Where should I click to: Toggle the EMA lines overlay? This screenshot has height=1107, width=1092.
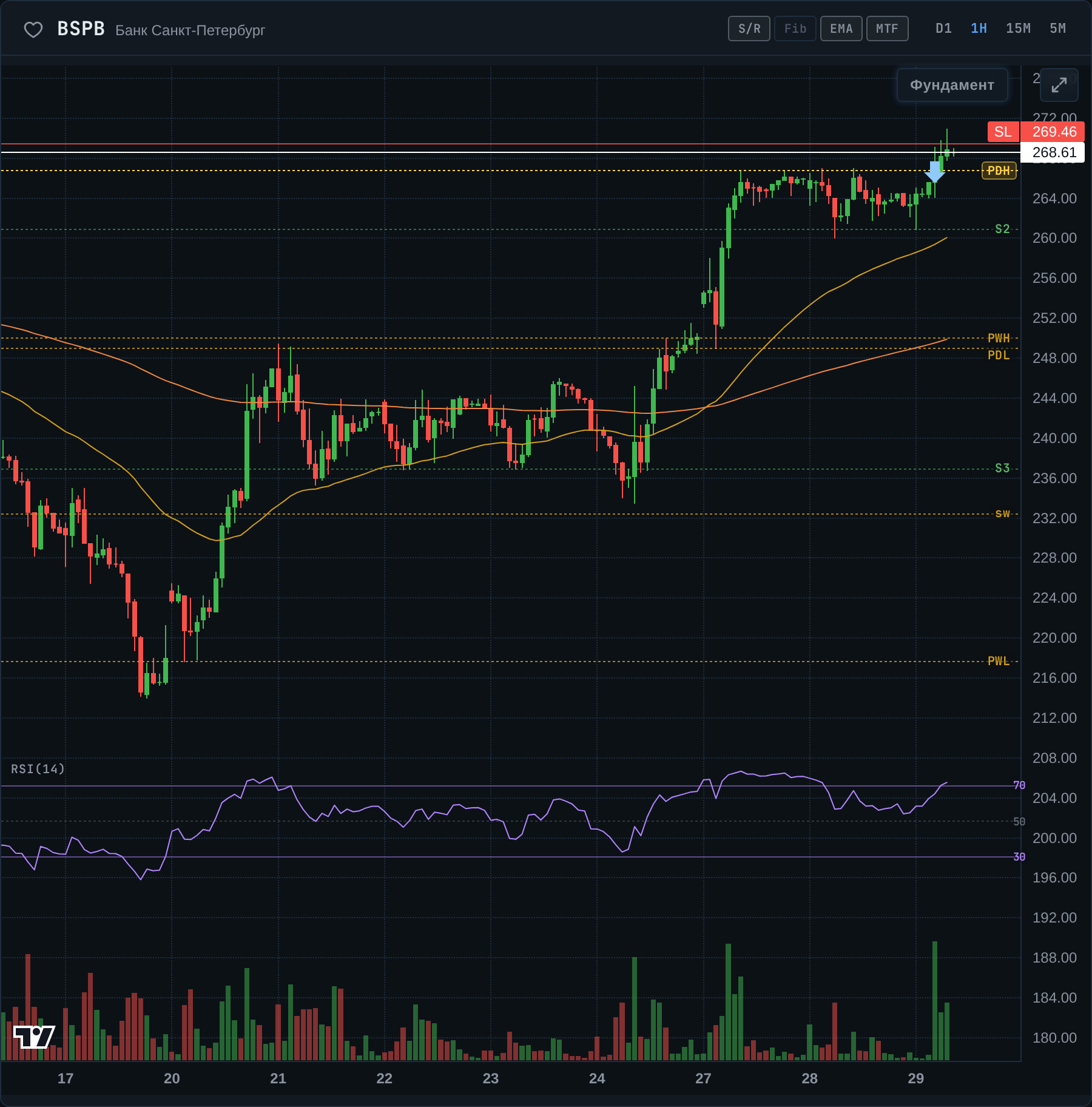coord(841,29)
